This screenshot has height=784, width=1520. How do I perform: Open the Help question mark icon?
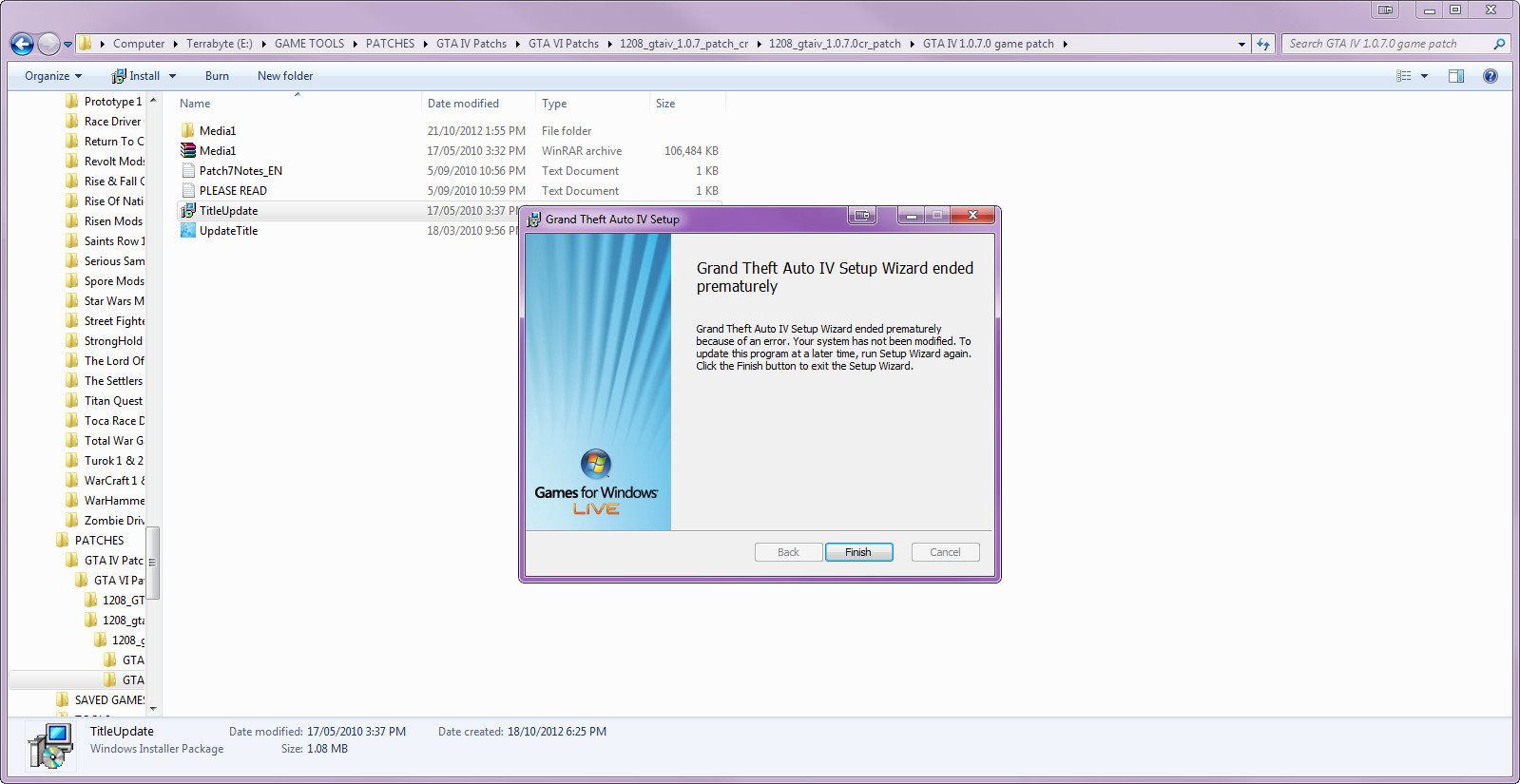(1491, 76)
